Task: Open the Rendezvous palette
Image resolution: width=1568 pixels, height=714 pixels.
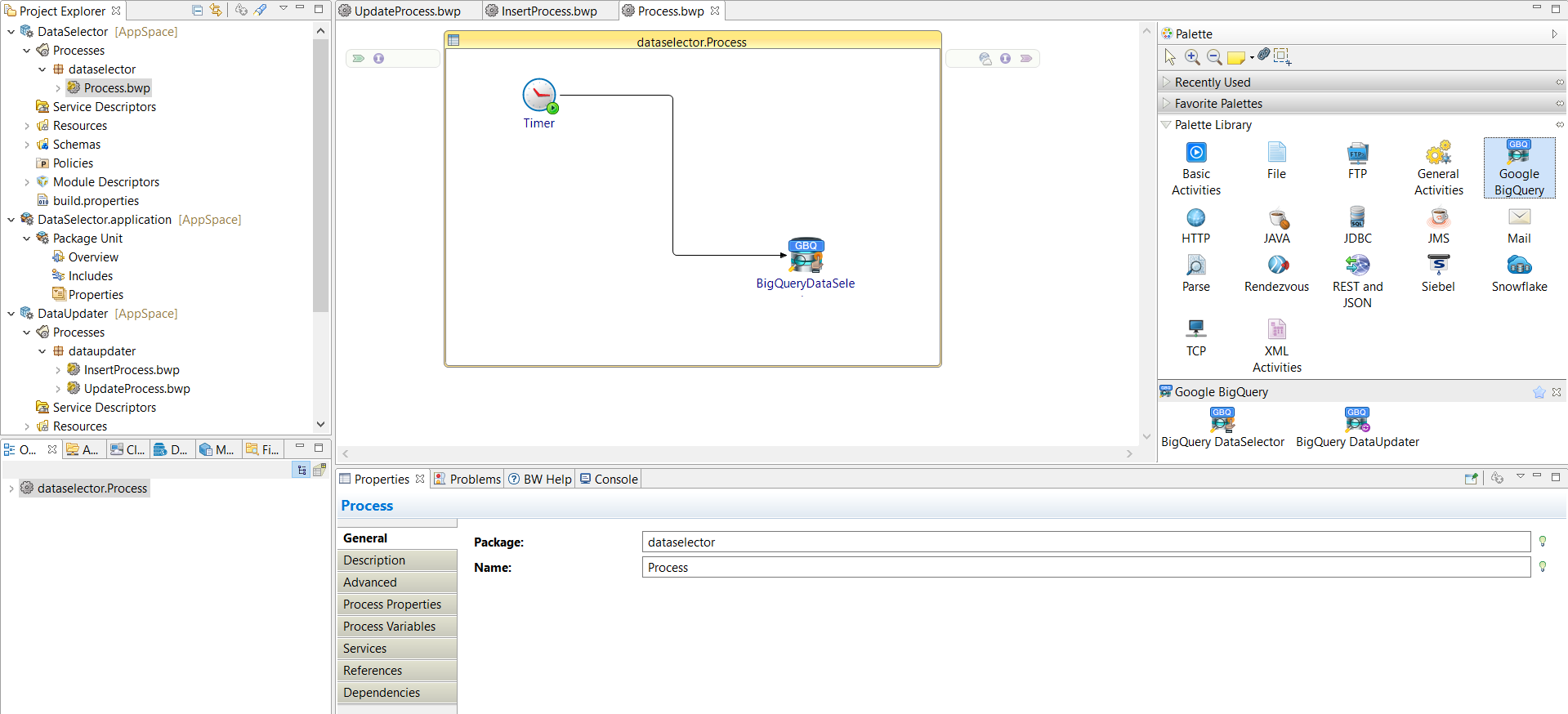Action: click(1276, 274)
